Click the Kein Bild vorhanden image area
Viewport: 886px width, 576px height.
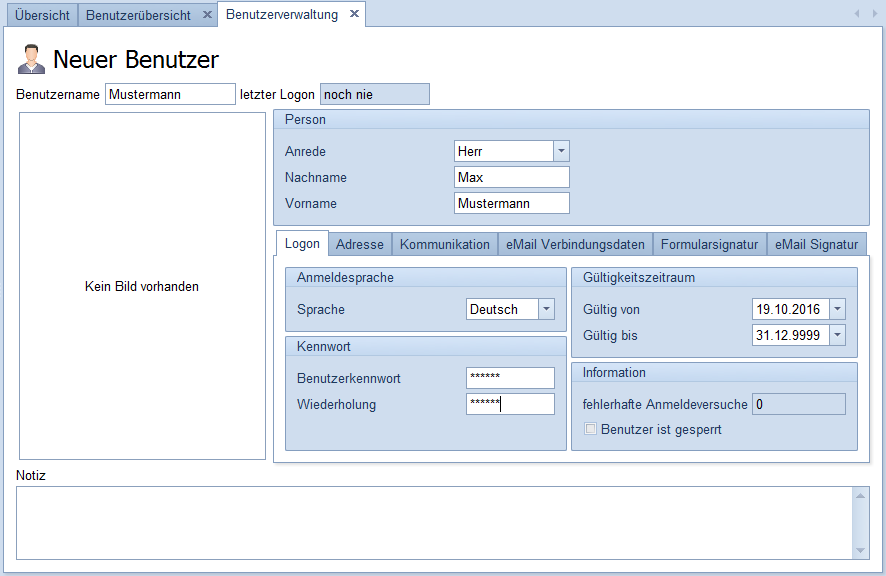pos(142,286)
